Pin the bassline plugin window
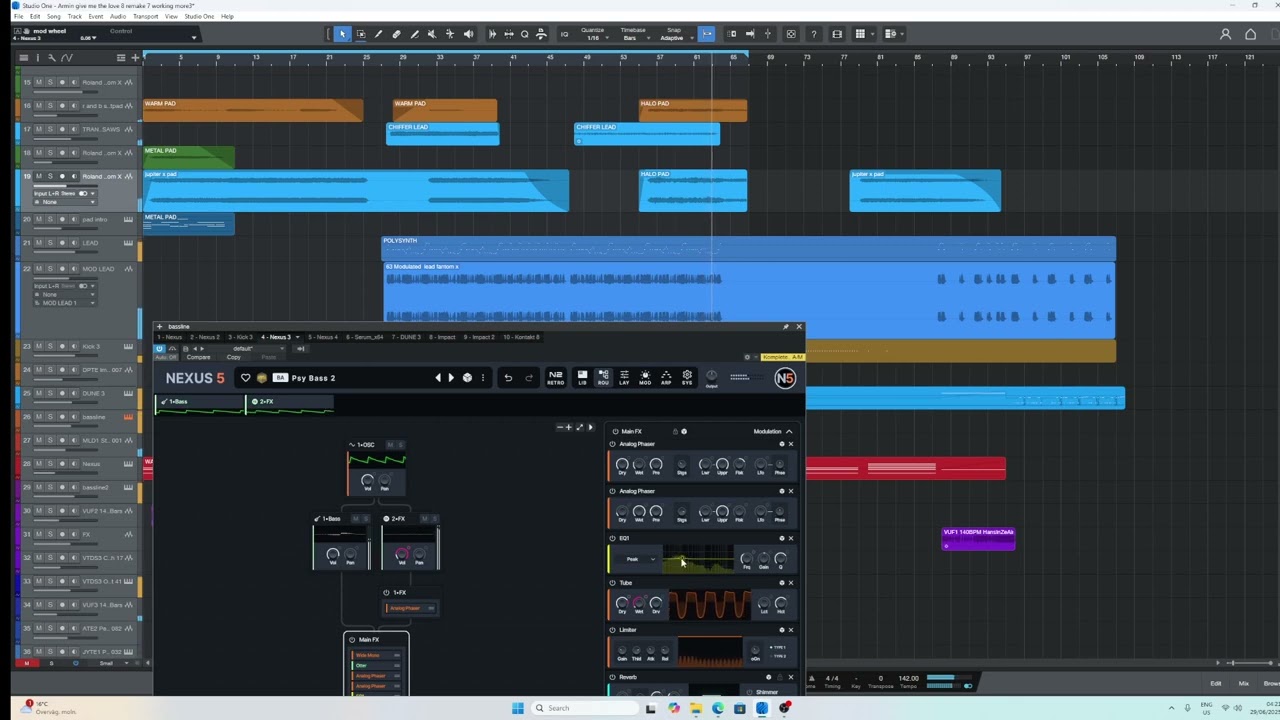Image resolution: width=1280 pixels, height=720 pixels. pos(786,327)
